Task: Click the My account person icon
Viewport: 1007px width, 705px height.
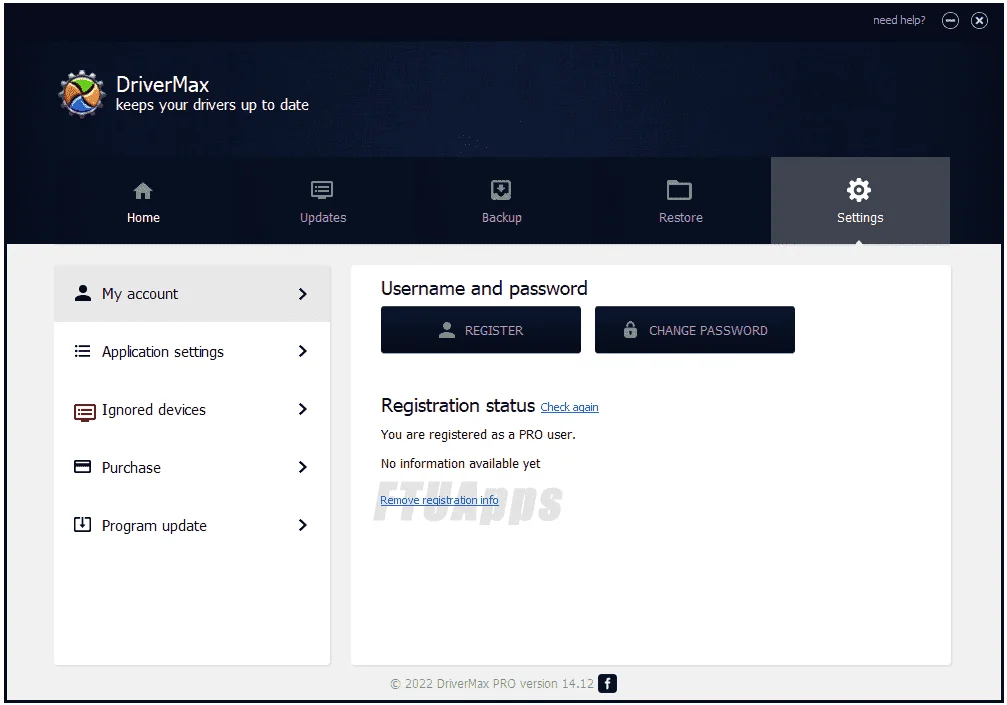Action: (x=83, y=293)
